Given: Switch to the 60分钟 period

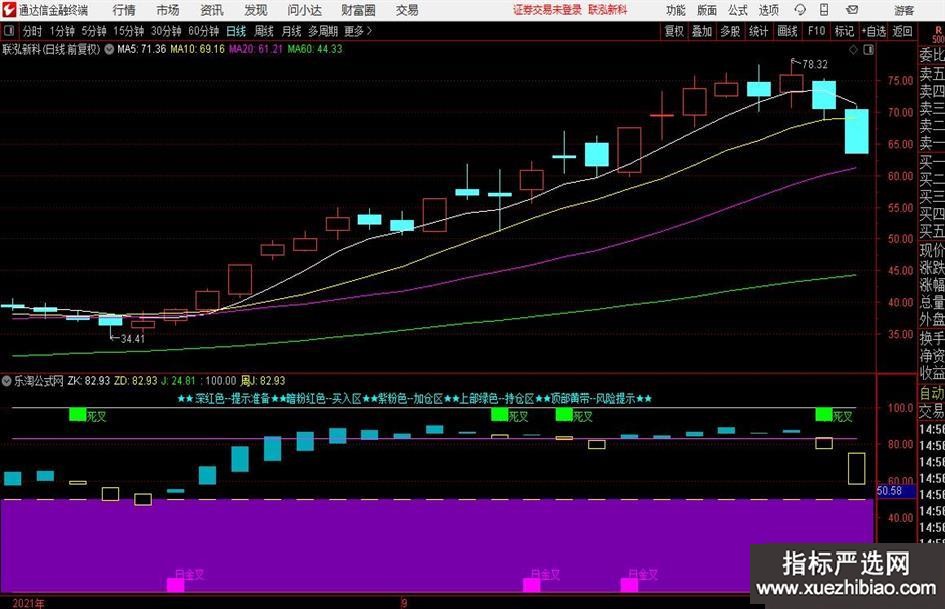Looking at the screenshot, I should click(x=203, y=31).
